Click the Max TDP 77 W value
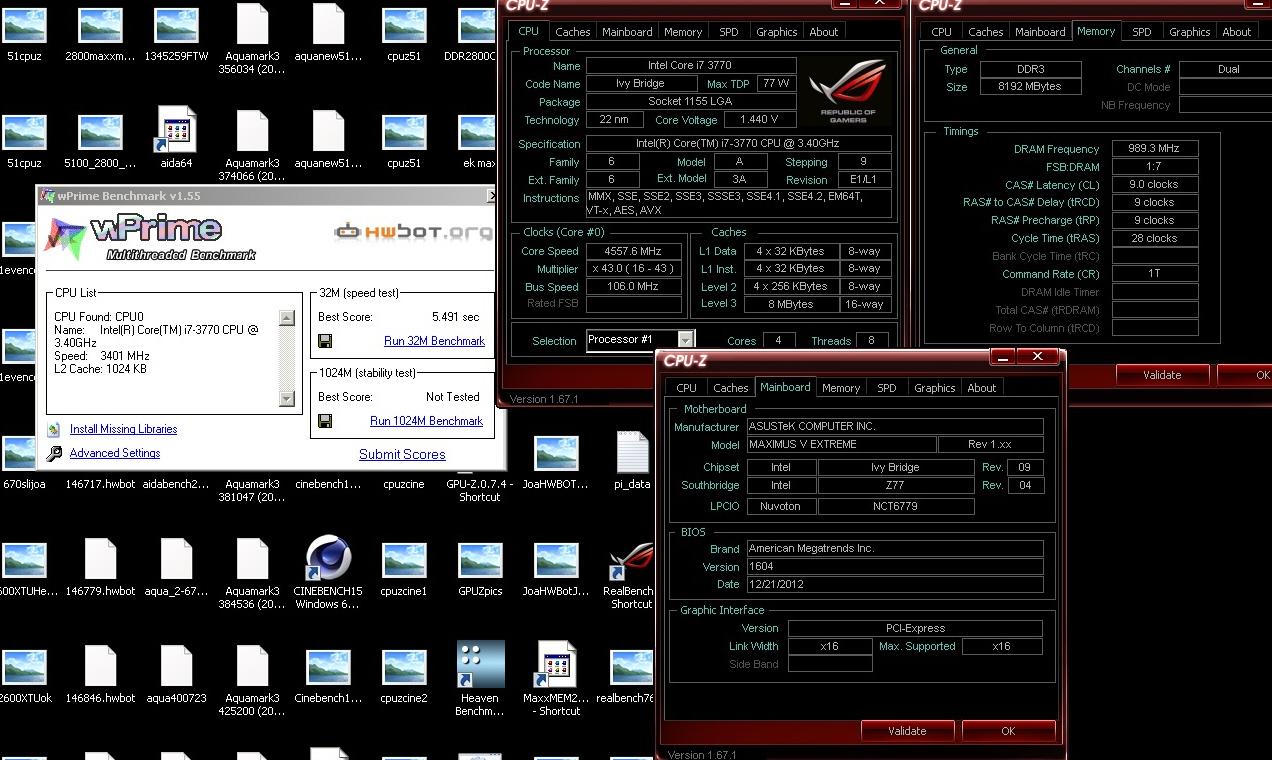Screen dimensions: 1272x760 [775, 84]
